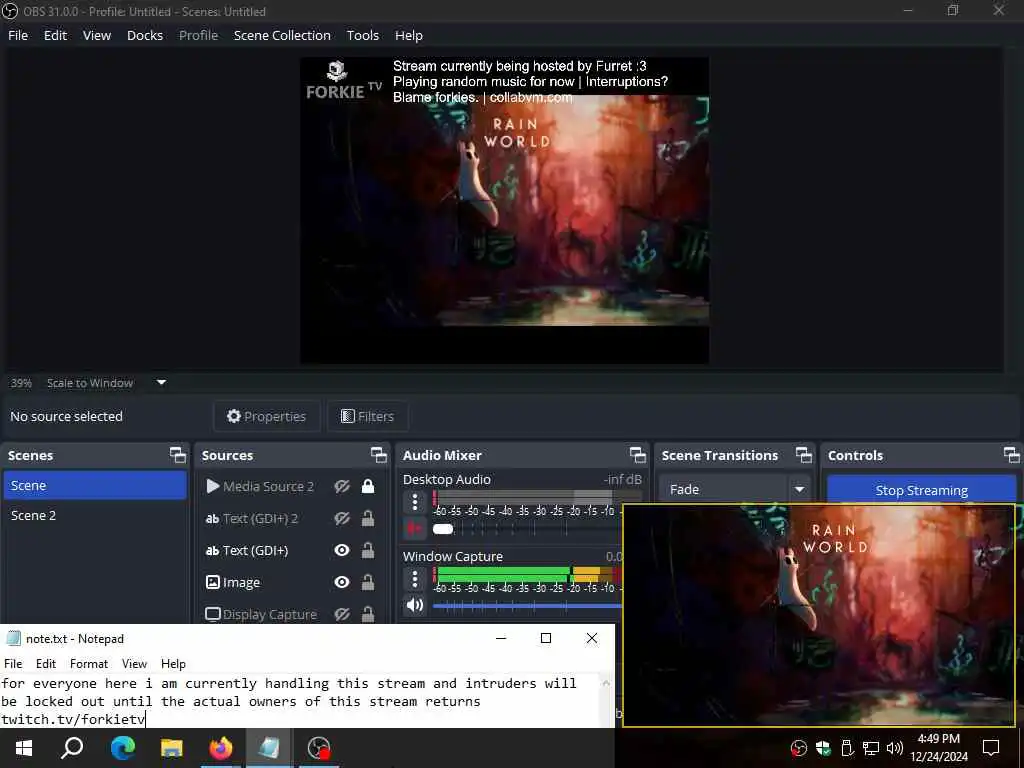The width and height of the screenshot is (1024, 768).
Task: Float the Scene Transitions dock panel
Action: (x=803, y=455)
